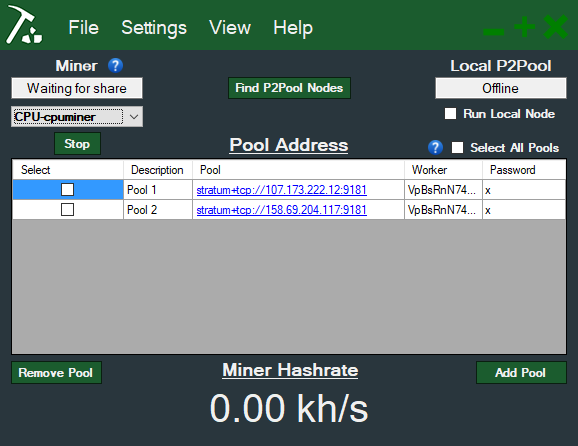Click the Remove Pool button
This screenshot has height=446, width=578.
pyautogui.click(x=56, y=373)
